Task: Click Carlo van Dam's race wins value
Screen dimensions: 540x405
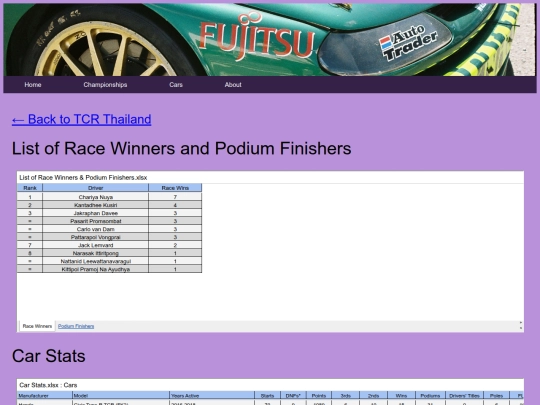Action: tap(175, 229)
